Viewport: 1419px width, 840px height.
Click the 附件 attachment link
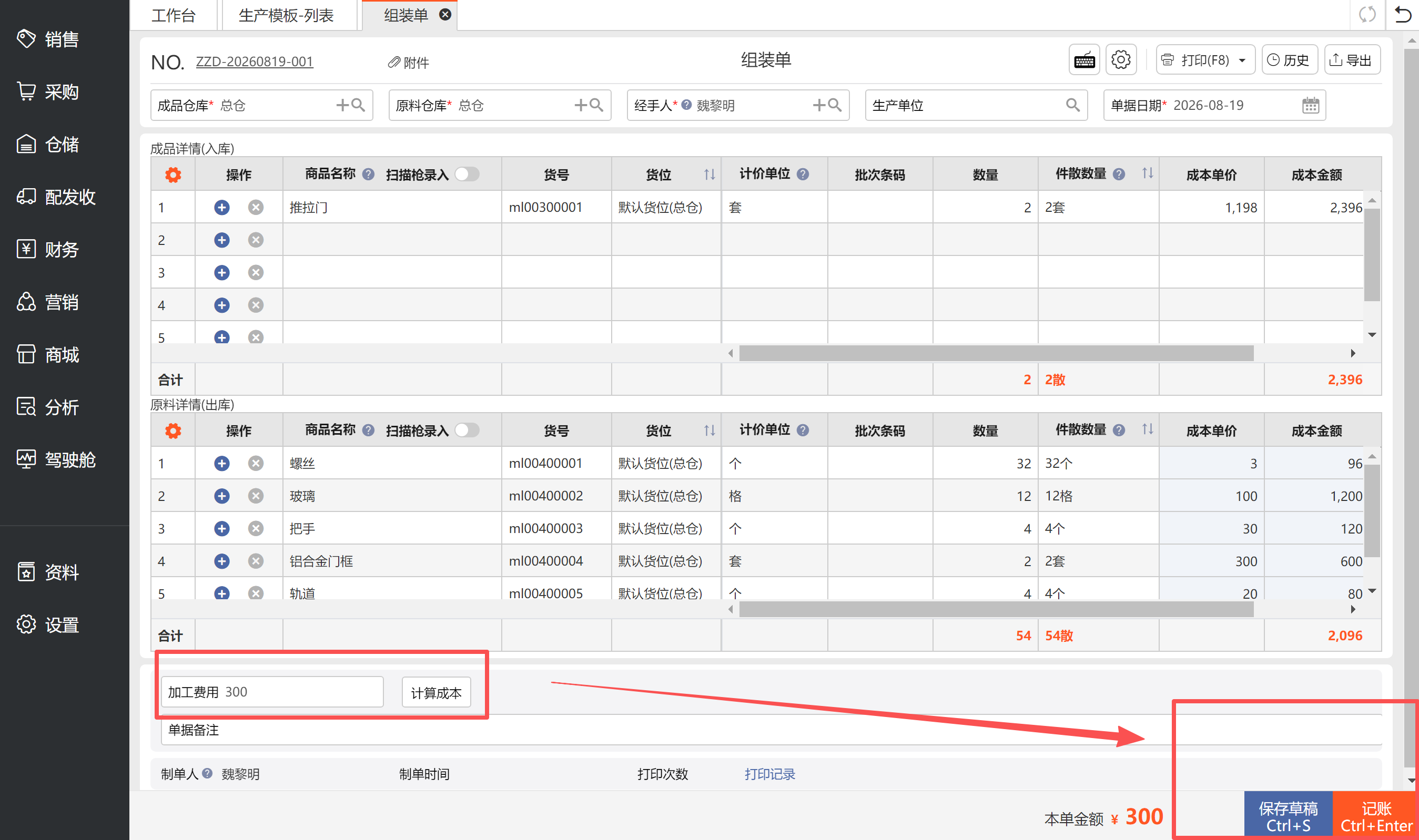(x=408, y=62)
